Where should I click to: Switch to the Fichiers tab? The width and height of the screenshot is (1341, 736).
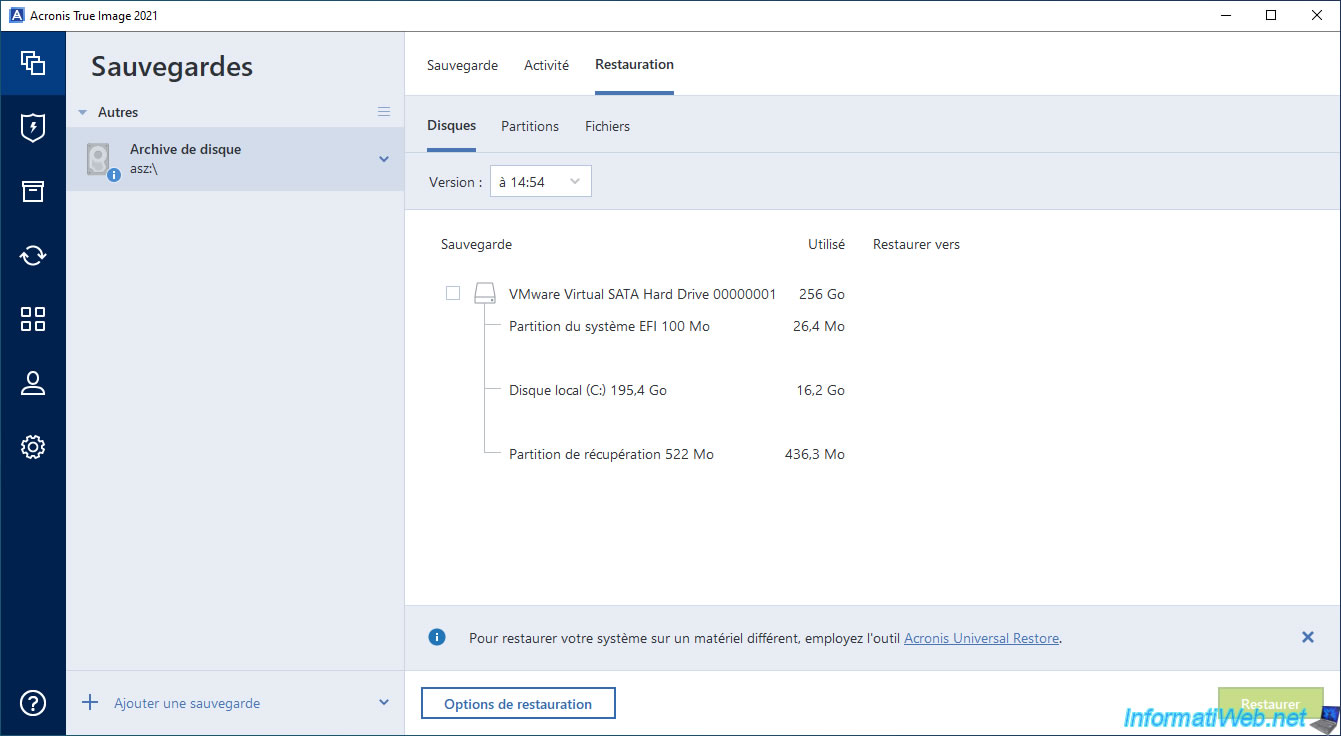[607, 127]
